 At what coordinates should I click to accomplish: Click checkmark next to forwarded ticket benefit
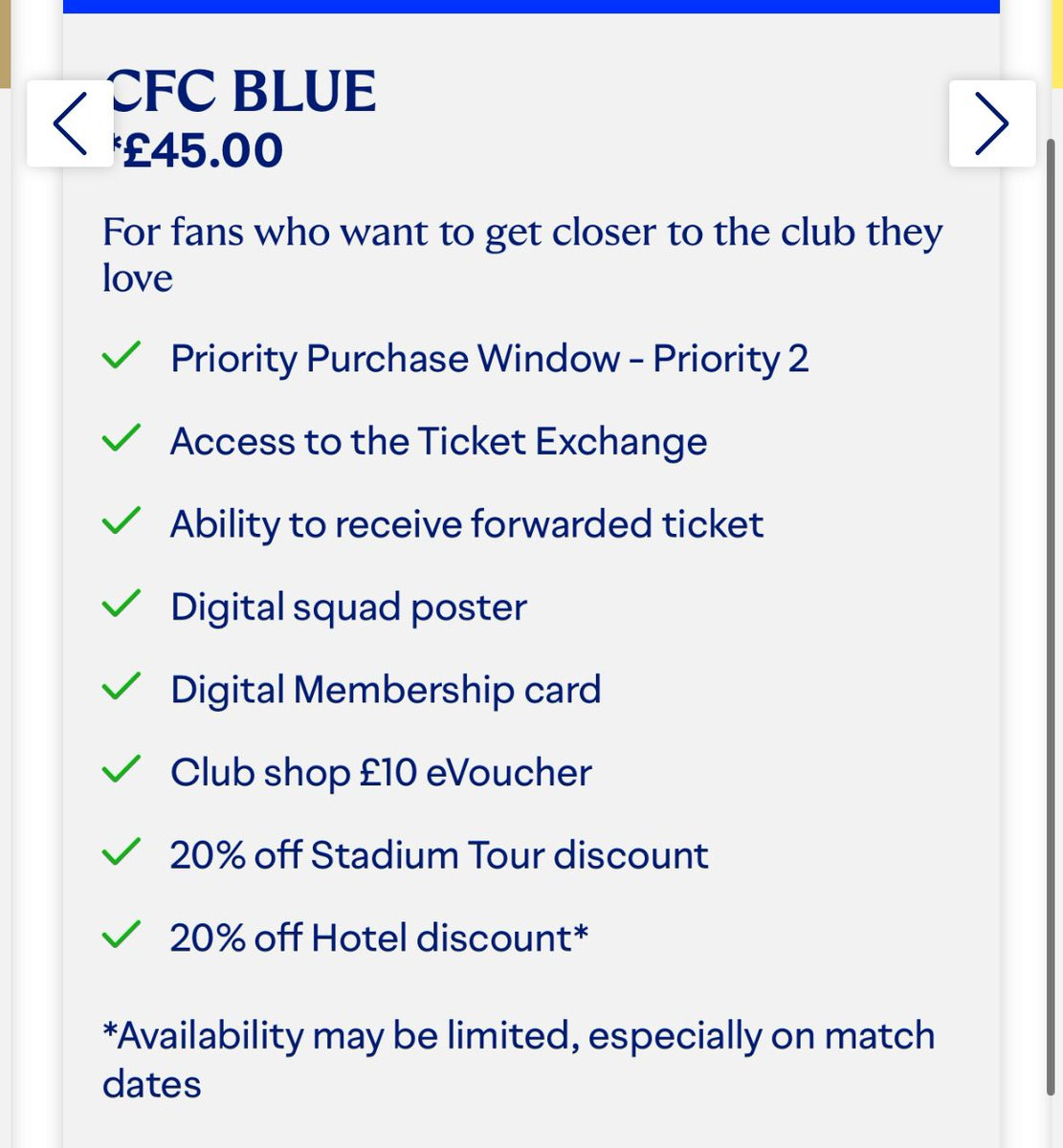pos(121,522)
